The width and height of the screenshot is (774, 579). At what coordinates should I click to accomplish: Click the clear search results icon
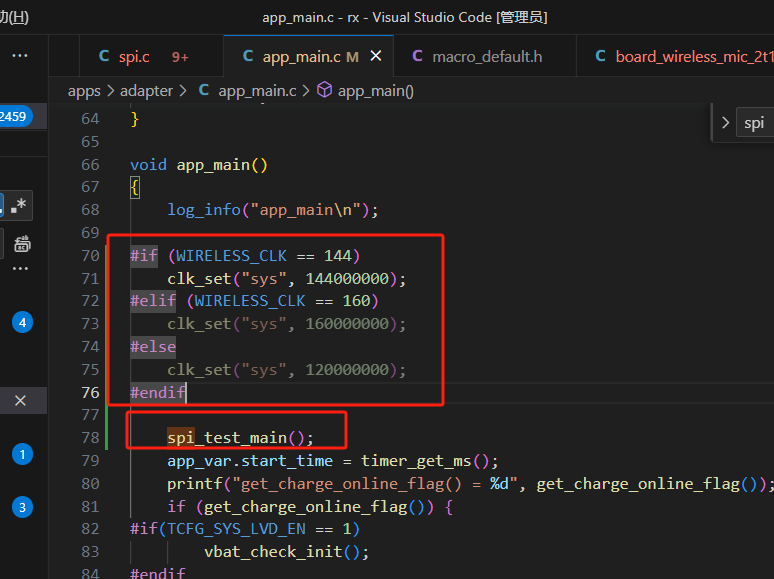tap(22, 244)
